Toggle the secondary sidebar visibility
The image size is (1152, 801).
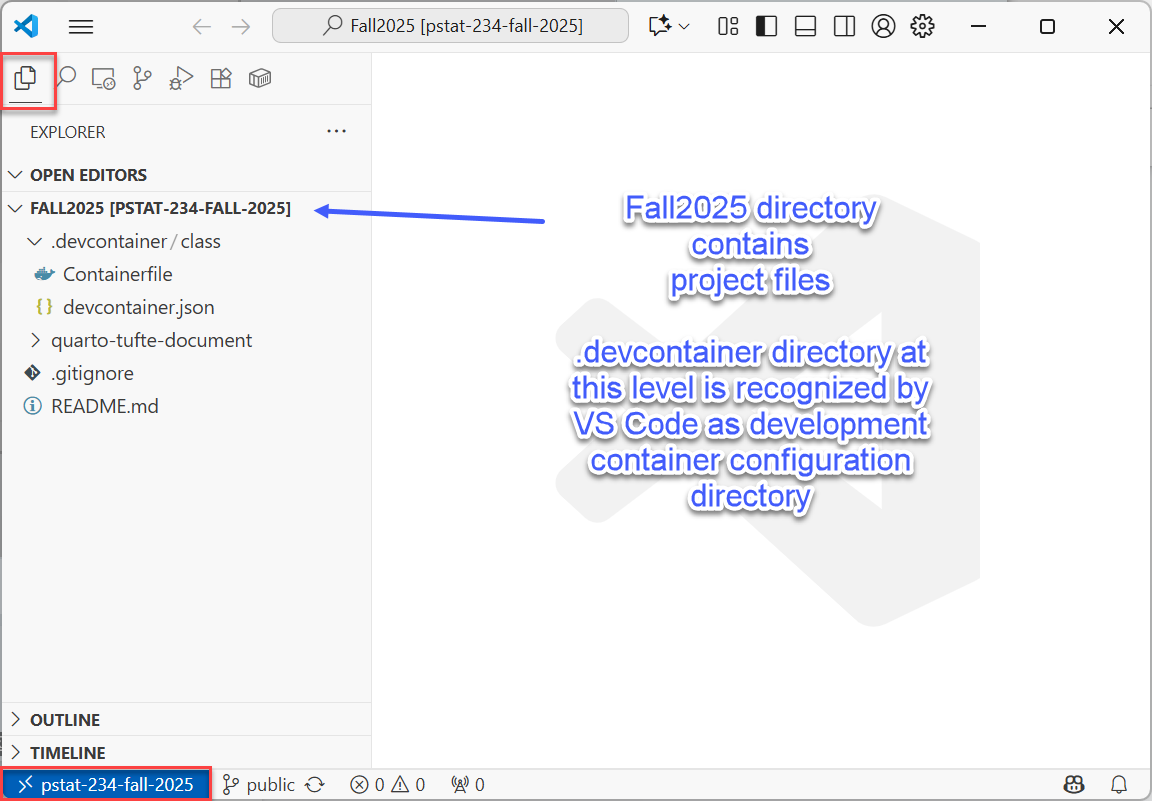pyautogui.click(x=844, y=26)
